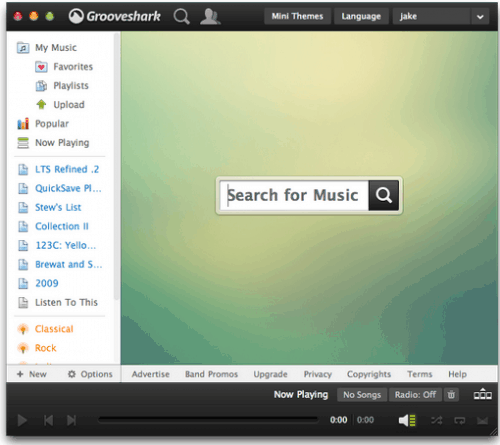500x445 pixels.
Task: Click the page icon beside Listen To This
Action: 23,302
